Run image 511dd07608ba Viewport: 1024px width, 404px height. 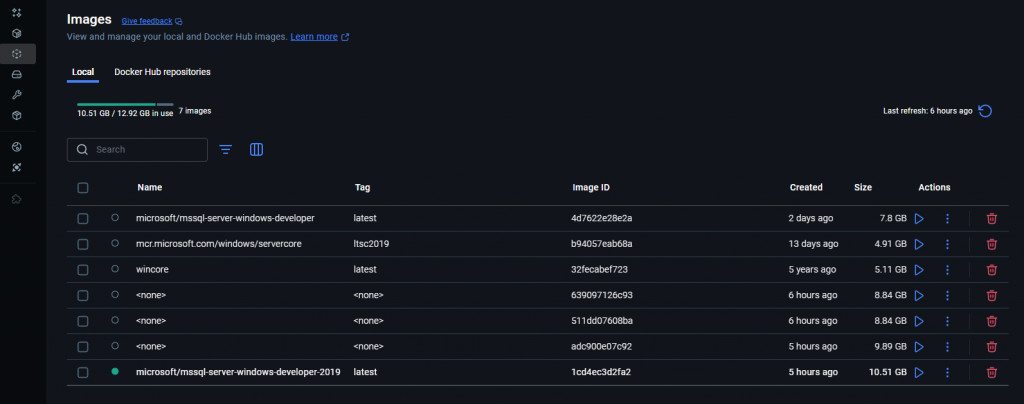919,321
